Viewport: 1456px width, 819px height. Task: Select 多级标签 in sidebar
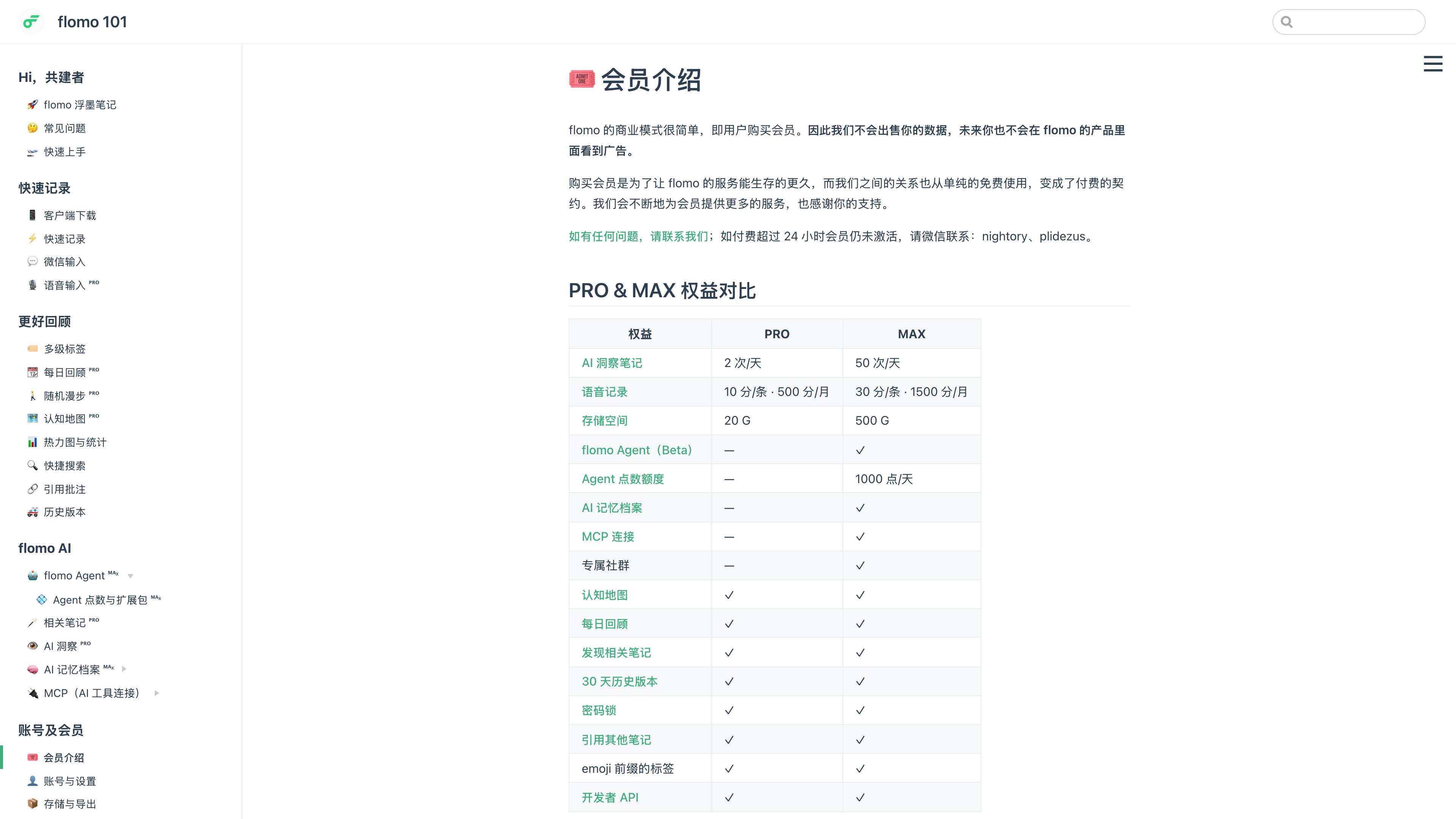coord(65,349)
